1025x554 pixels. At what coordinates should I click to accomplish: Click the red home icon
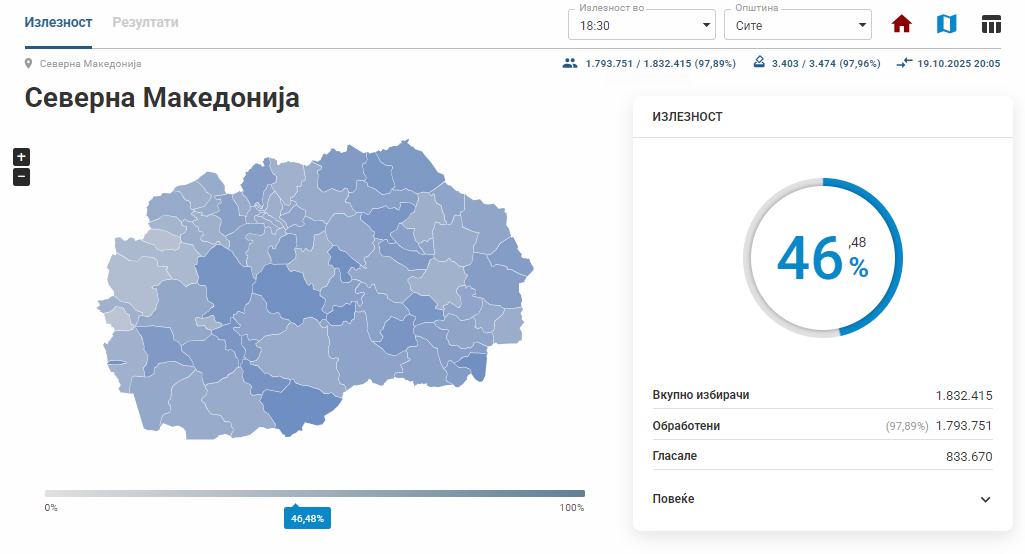click(x=902, y=24)
